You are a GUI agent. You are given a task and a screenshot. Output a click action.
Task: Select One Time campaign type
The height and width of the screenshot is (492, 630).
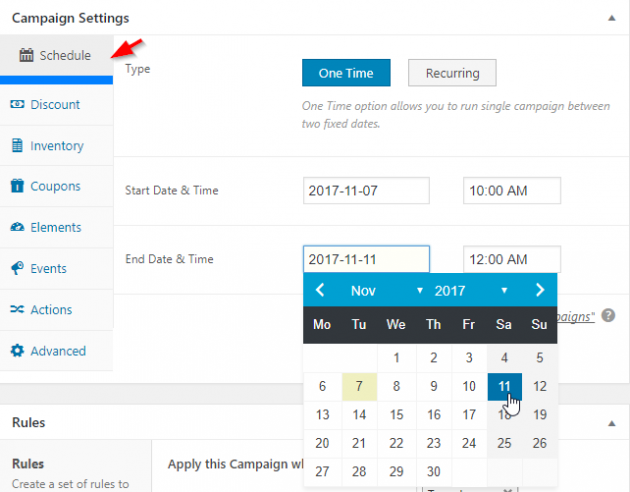[x=346, y=73]
